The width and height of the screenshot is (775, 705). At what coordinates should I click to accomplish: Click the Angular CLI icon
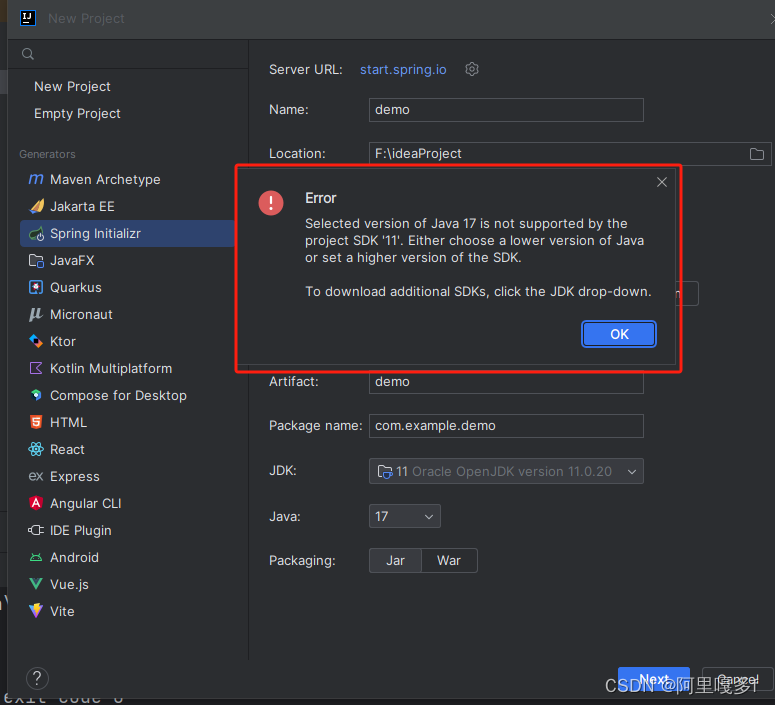[x=36, y=503]
